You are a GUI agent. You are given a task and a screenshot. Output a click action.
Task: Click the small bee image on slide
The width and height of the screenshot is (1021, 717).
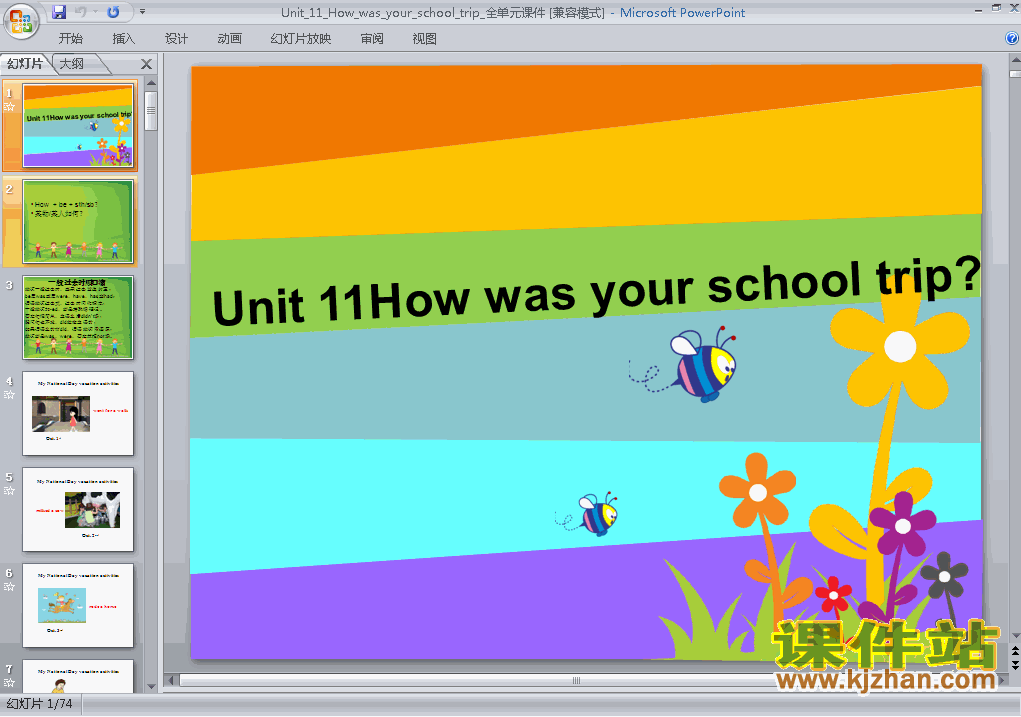587,514
